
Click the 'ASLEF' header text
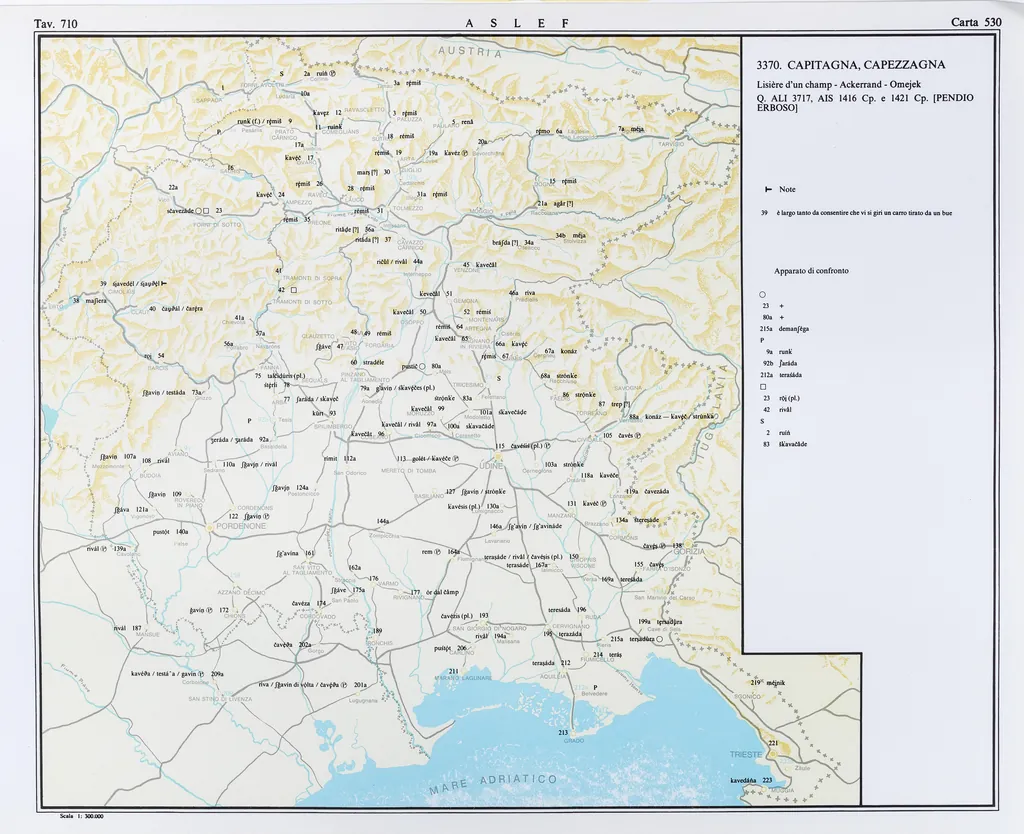[x=517, y=22]
